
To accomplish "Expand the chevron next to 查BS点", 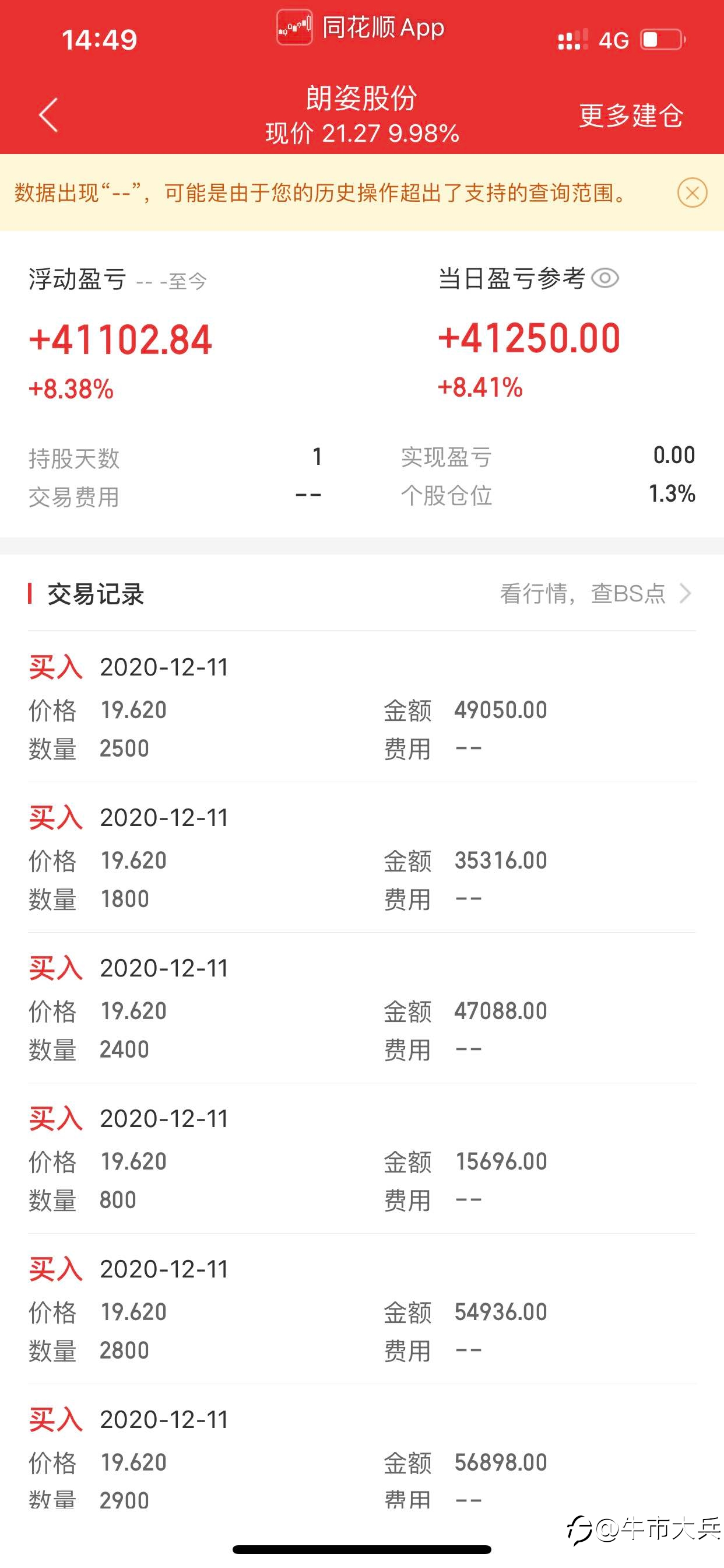I will 685,593.
